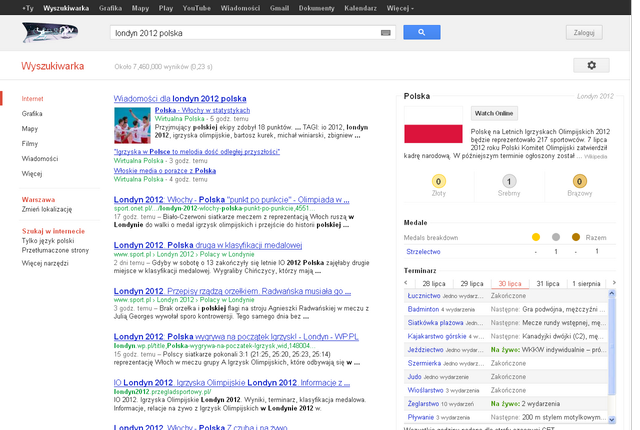Open Wioślarstwo in the schedule
Viewport: 640px width, 430px height.
425,390
